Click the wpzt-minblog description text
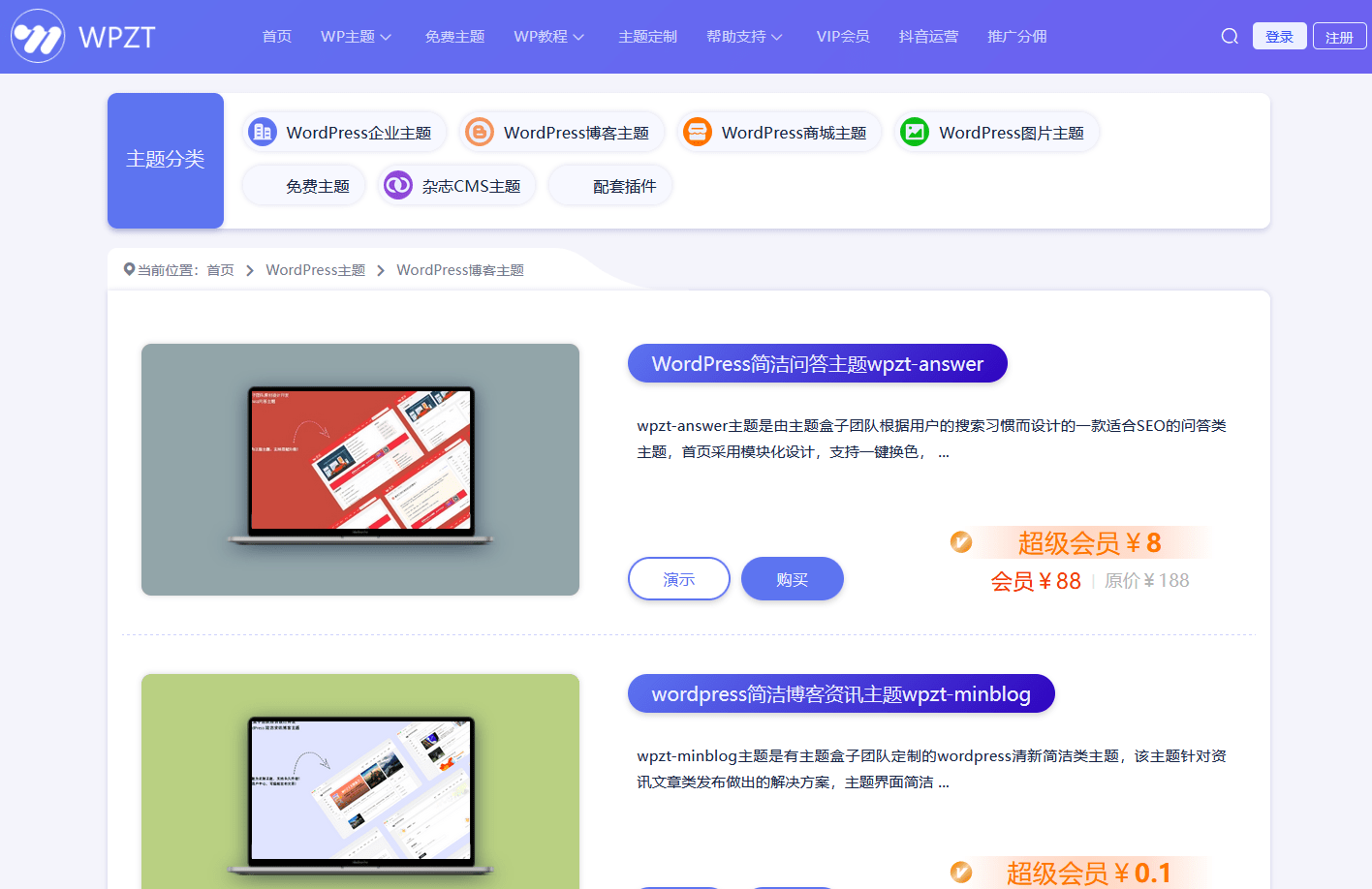 (x=931, y=769)
